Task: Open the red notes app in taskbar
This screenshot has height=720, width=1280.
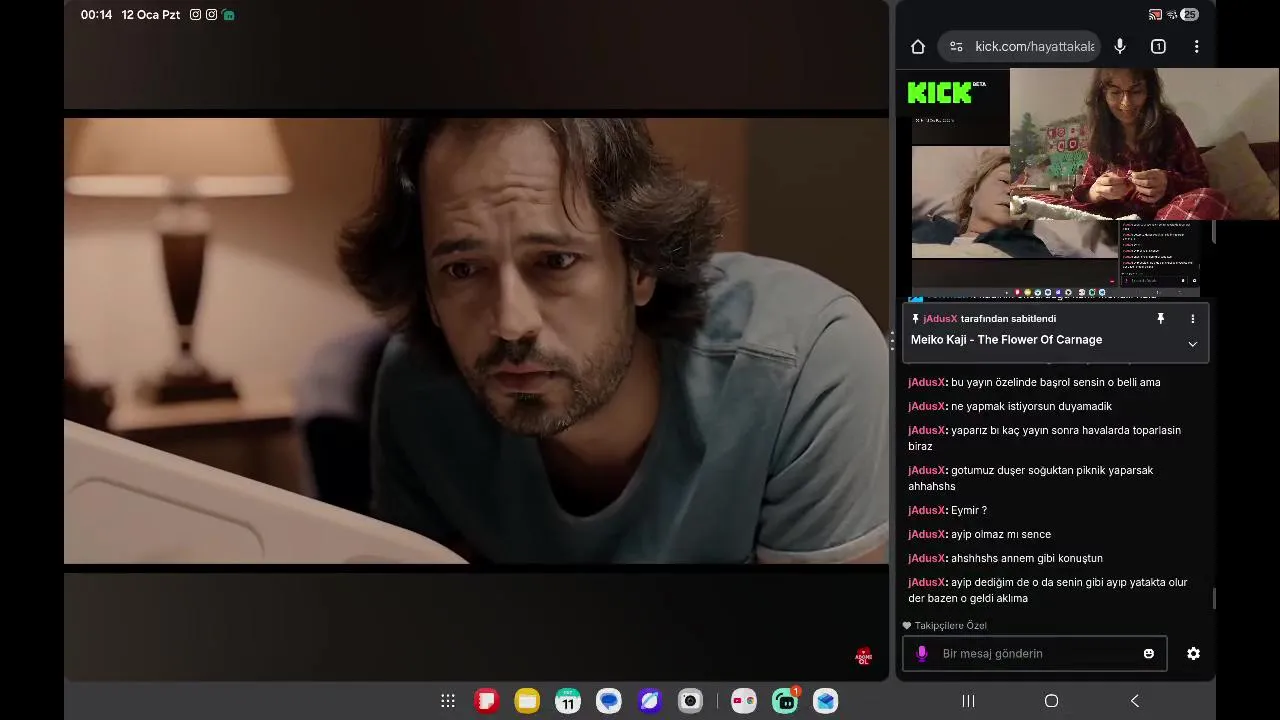Action: [486, 701]
